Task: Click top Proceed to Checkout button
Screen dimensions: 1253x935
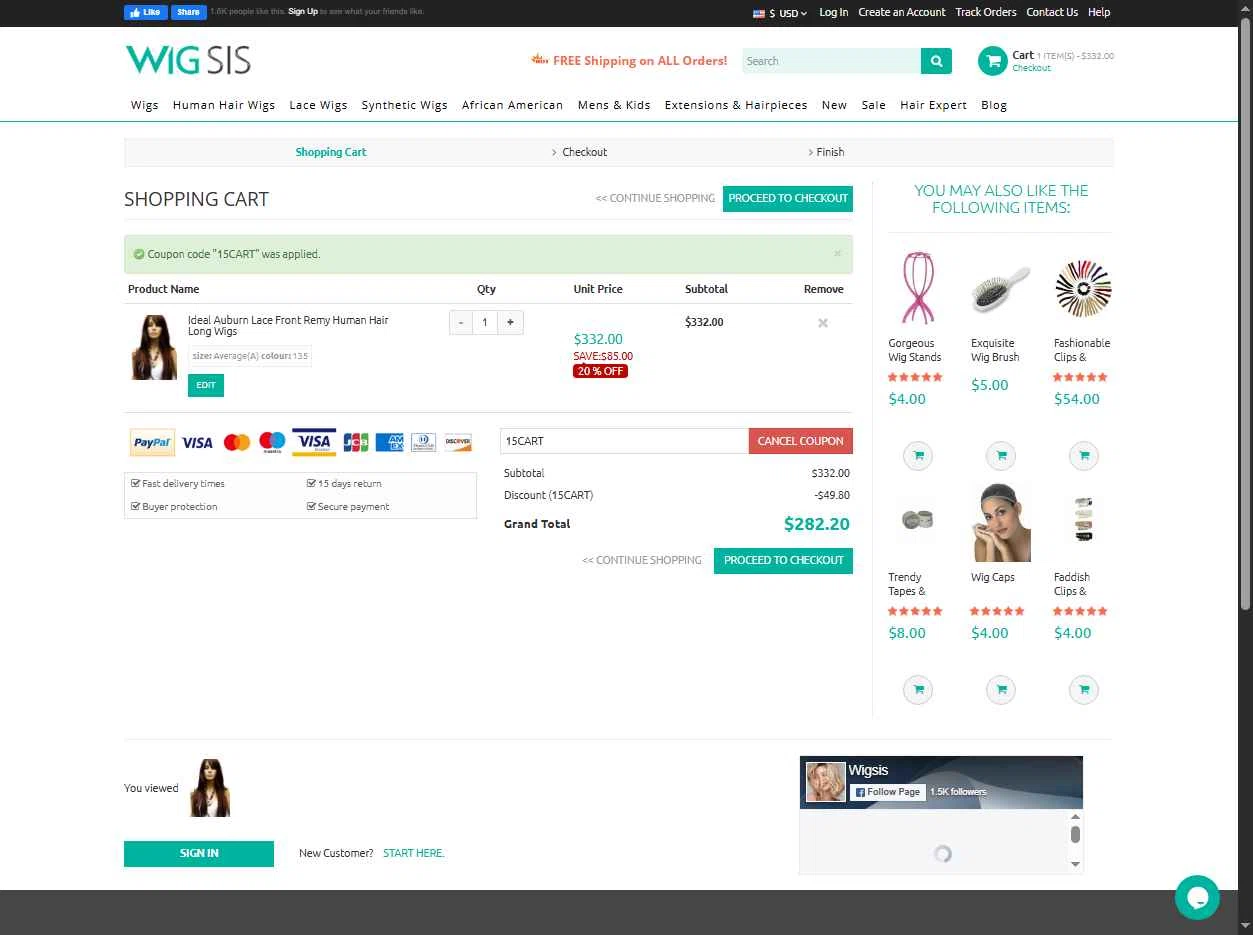Action: [788, 198]
